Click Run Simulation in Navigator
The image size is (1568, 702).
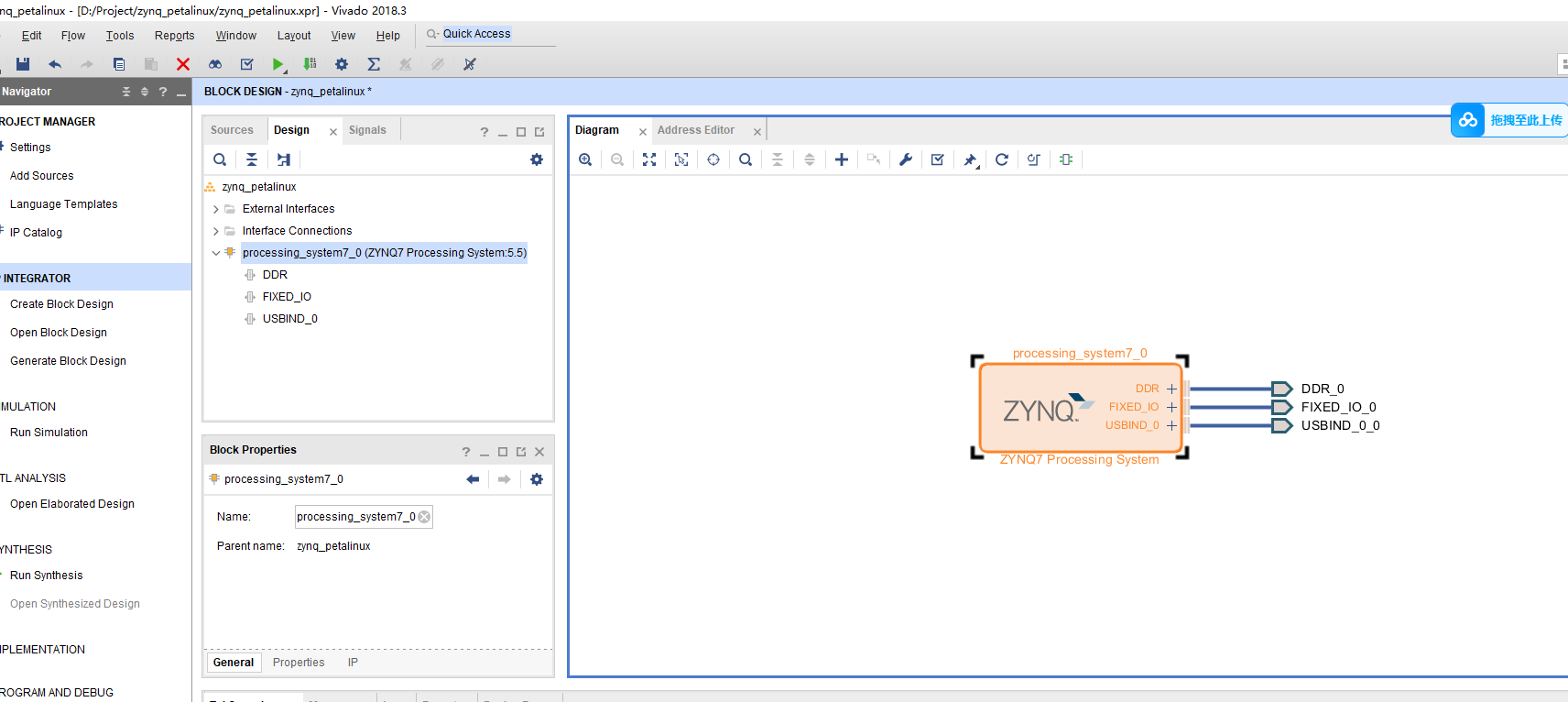point(49,433)
